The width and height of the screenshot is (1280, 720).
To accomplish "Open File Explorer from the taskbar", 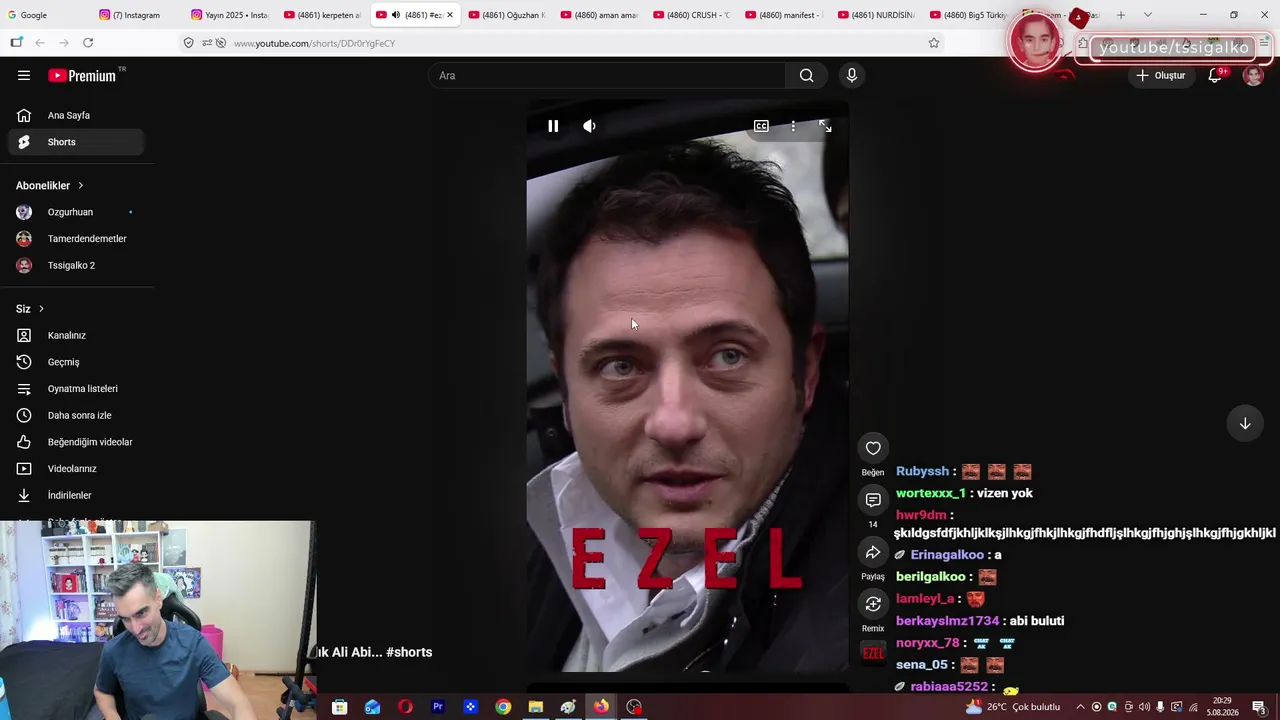I will (536, 707).
